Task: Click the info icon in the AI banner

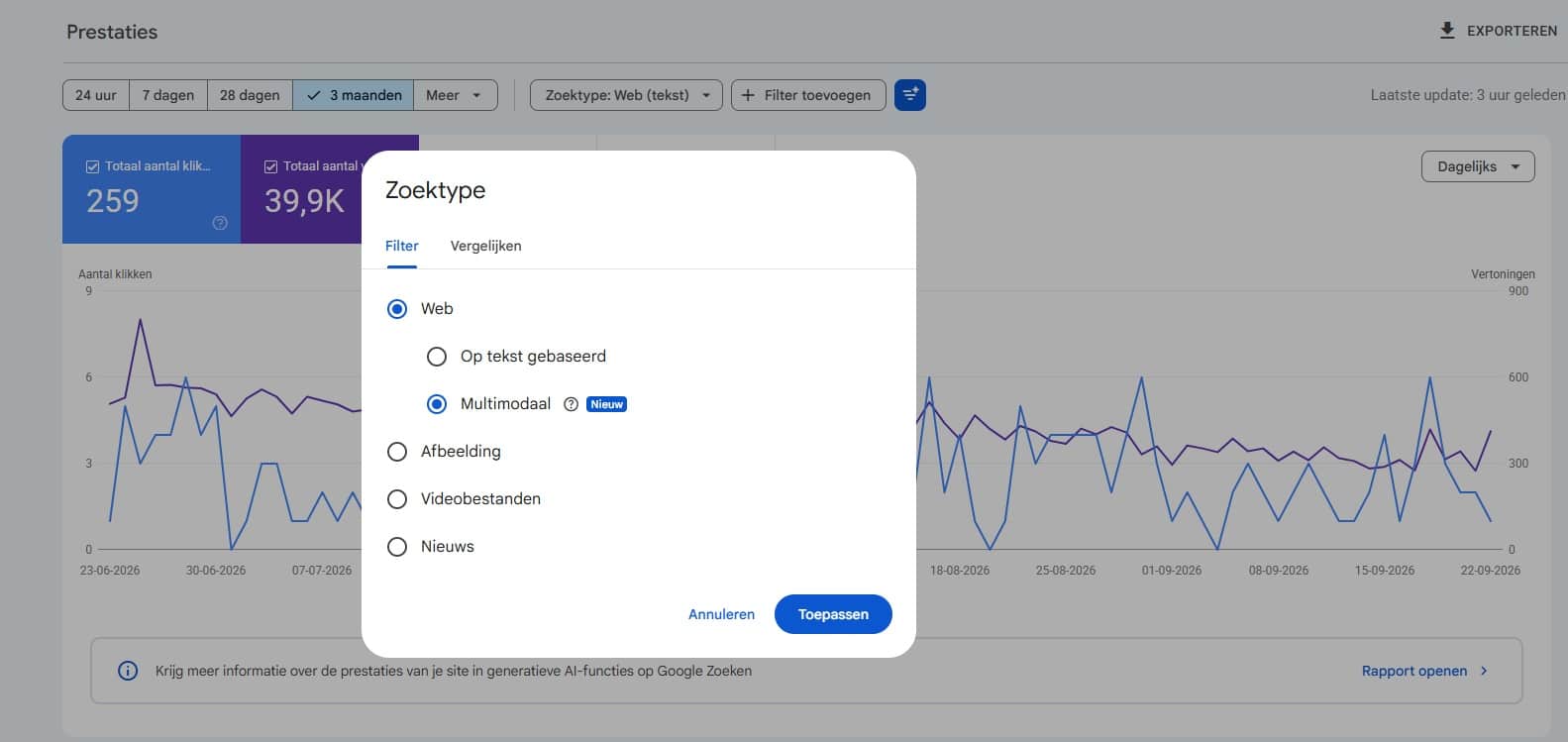Action: (128, 671)
